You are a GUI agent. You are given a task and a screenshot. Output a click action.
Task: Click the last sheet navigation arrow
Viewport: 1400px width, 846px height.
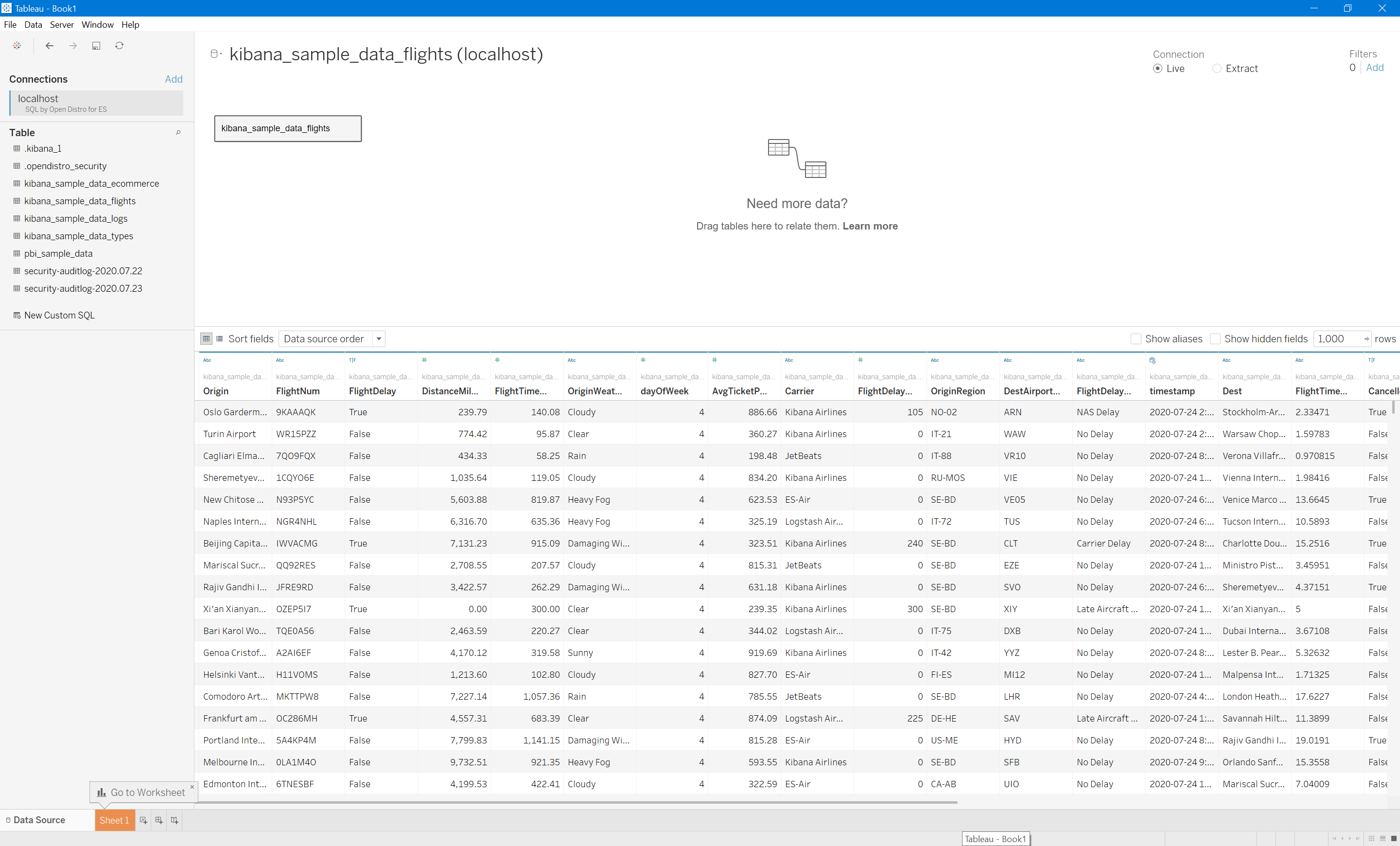click(x=1358, y=839)
